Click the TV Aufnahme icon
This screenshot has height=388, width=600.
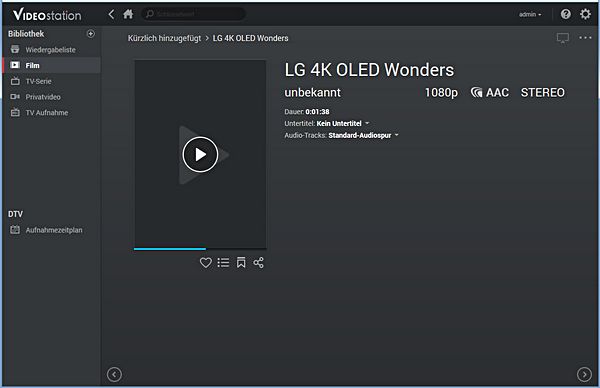click(15, 112)
